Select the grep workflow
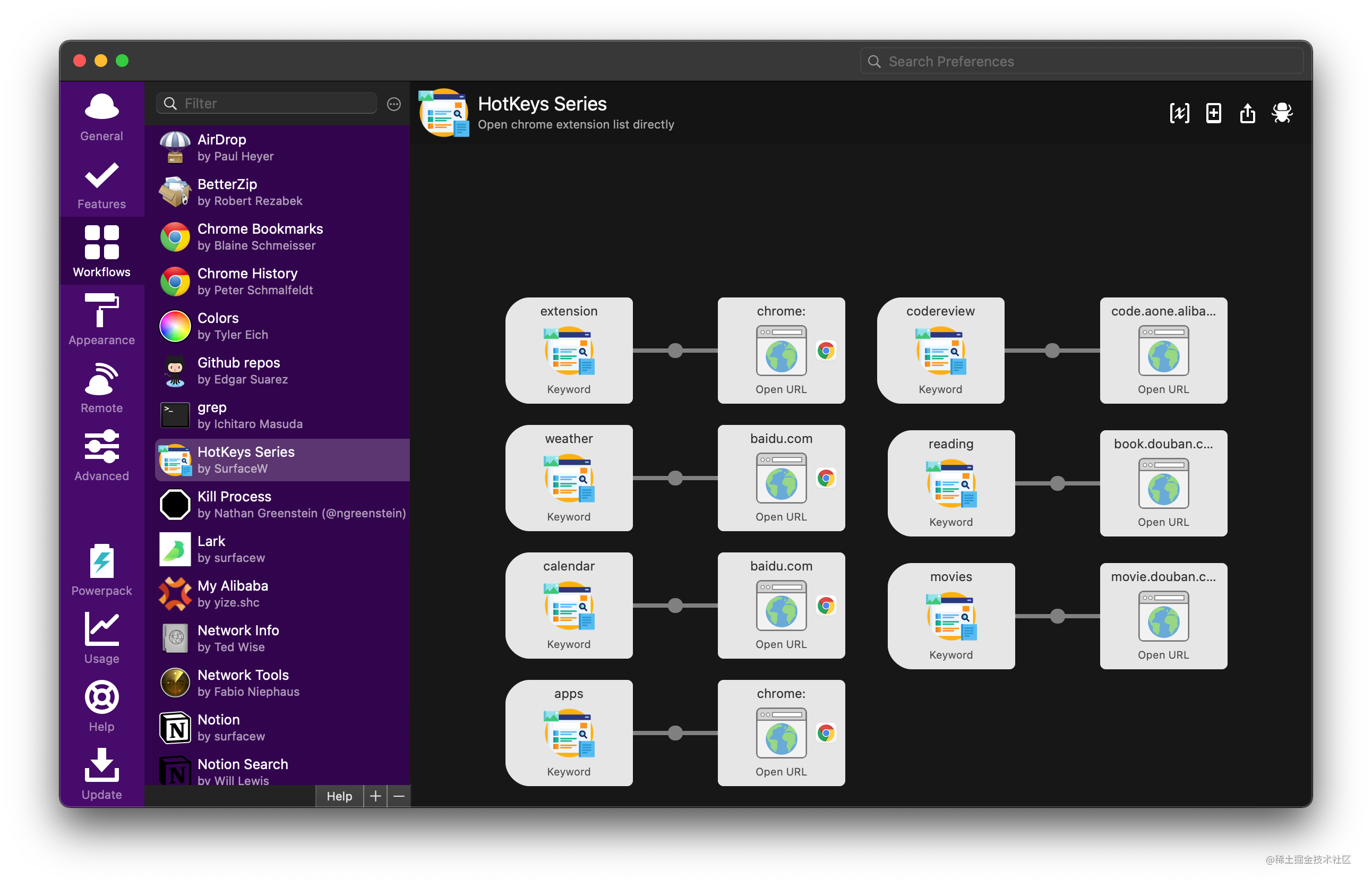Viewport: 1372px width, 886px height. point(282,415)
